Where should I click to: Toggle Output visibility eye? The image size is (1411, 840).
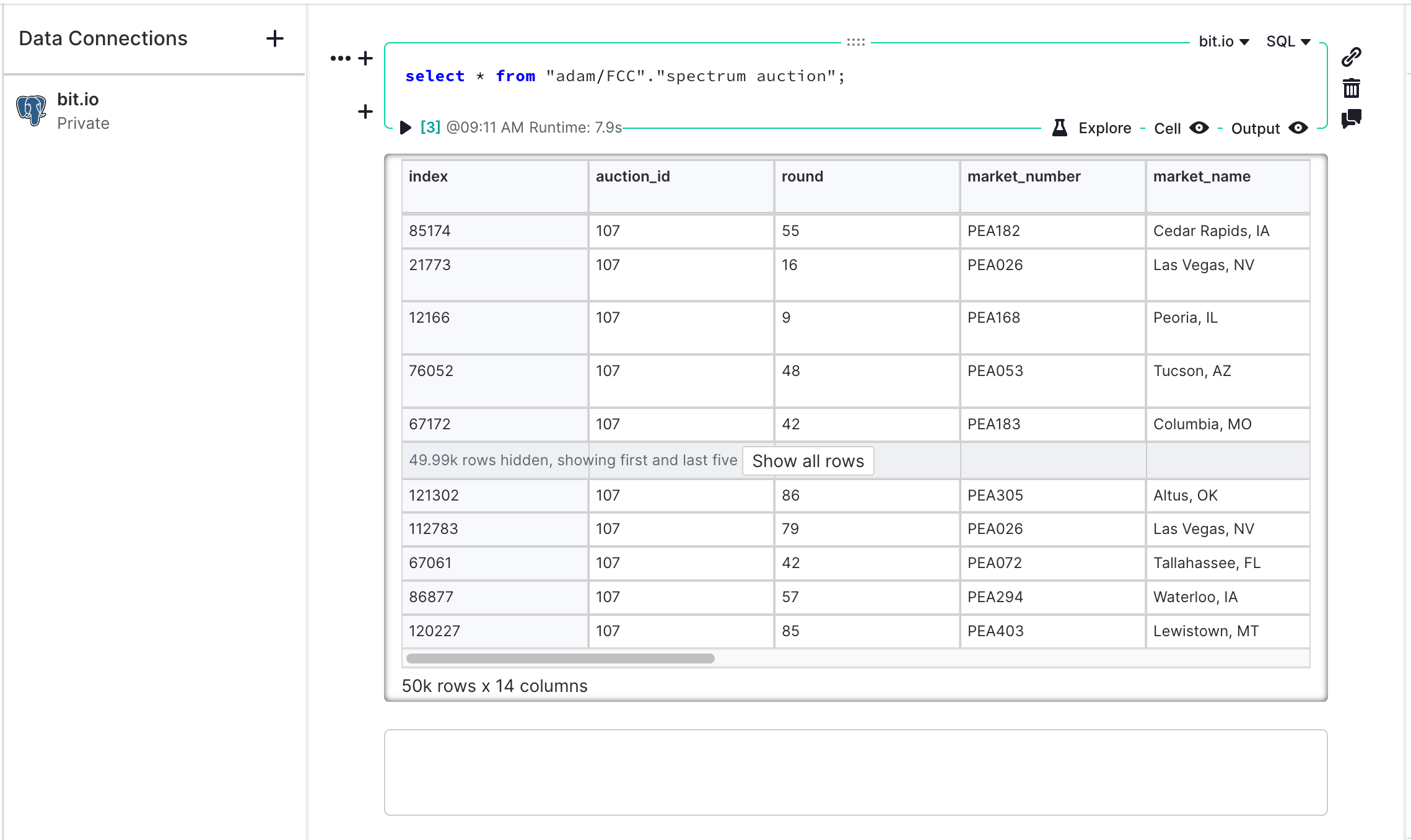coord(1298,128)
